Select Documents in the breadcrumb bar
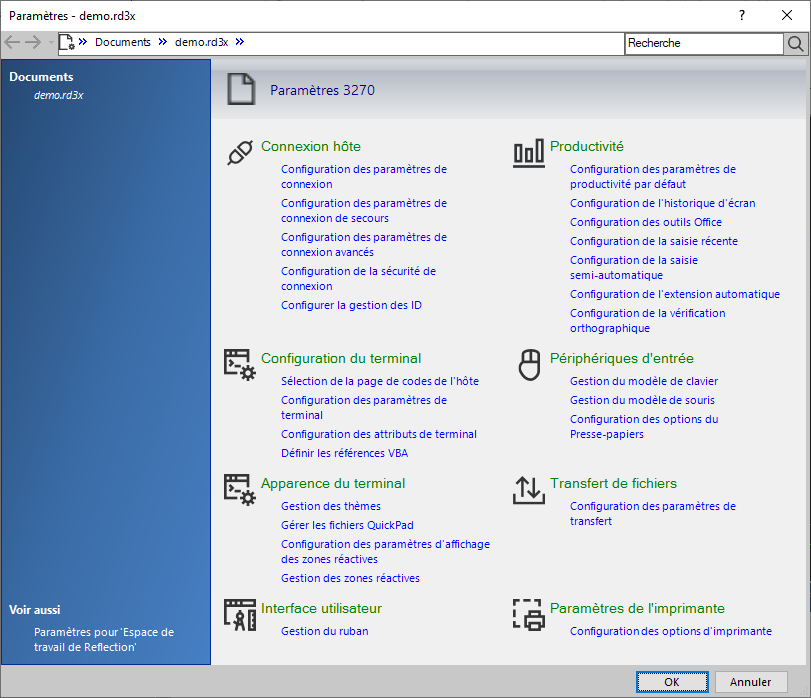 (123, 42)
